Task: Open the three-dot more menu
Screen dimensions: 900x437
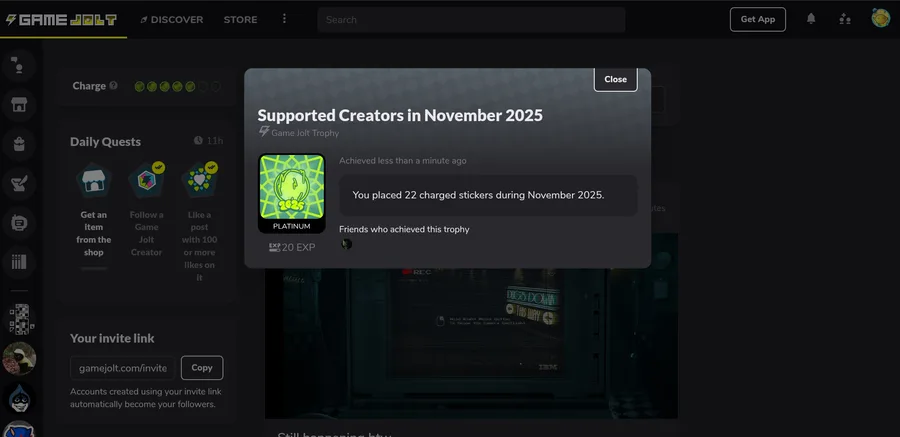Action: (x=284, y=19)
